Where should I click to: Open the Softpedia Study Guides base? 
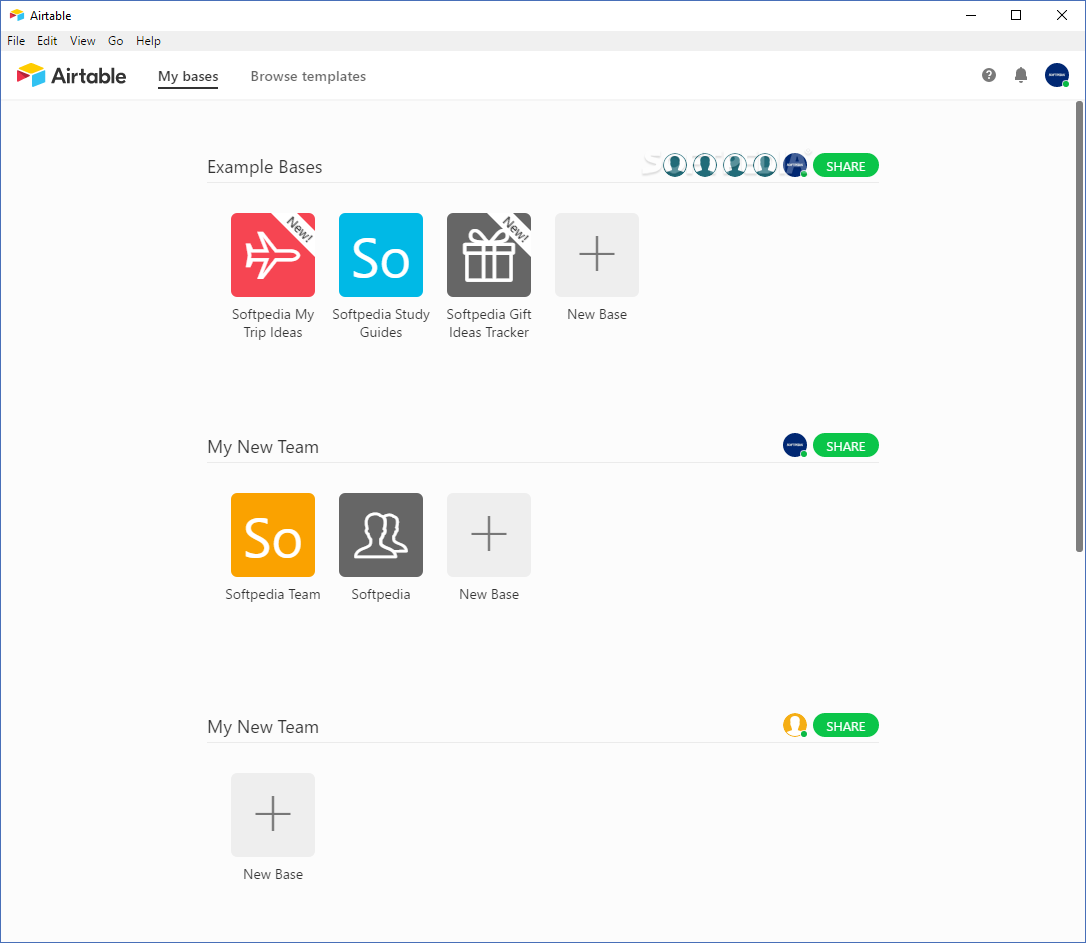tap(381, 255)
